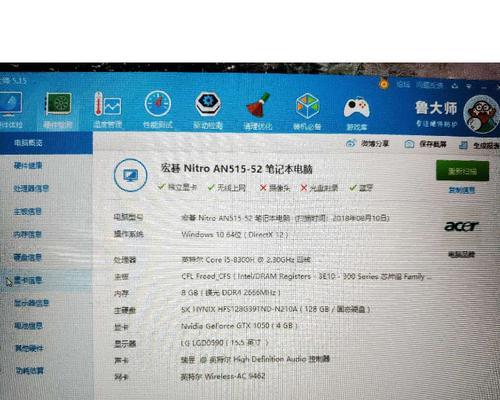Open 驱动检测 hexagon gear icon

coord(208,104)
